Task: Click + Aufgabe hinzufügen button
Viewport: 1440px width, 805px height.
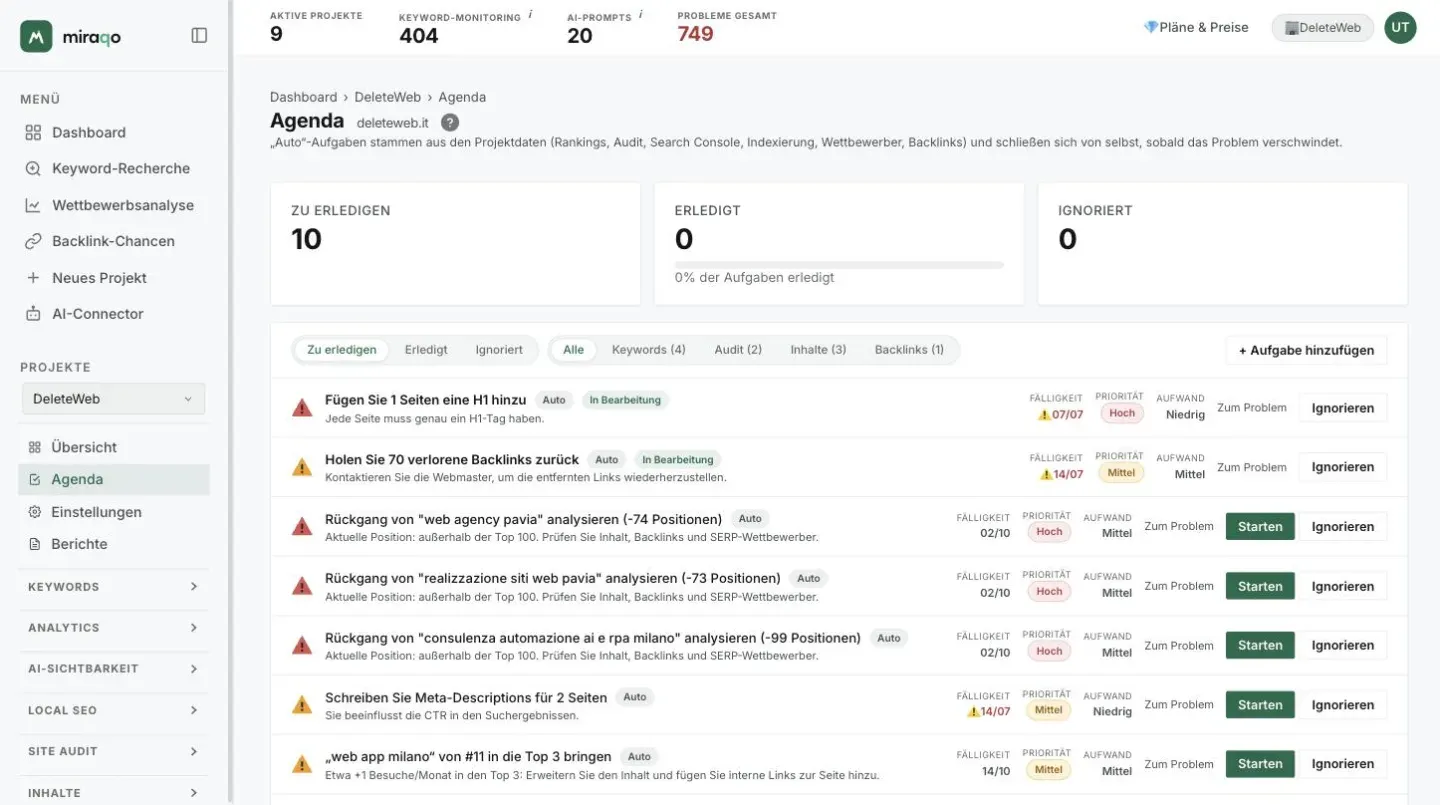Action: [1306, 350]
